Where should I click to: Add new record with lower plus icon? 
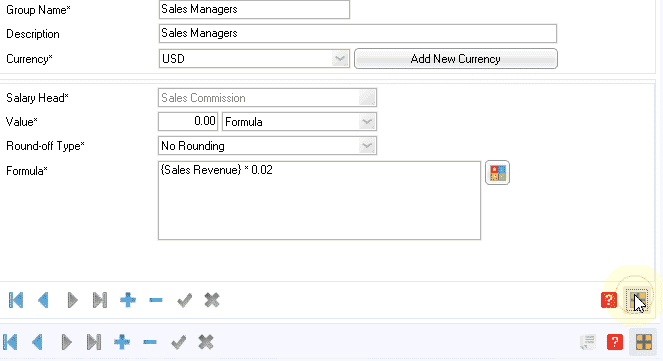click(122, 342)
